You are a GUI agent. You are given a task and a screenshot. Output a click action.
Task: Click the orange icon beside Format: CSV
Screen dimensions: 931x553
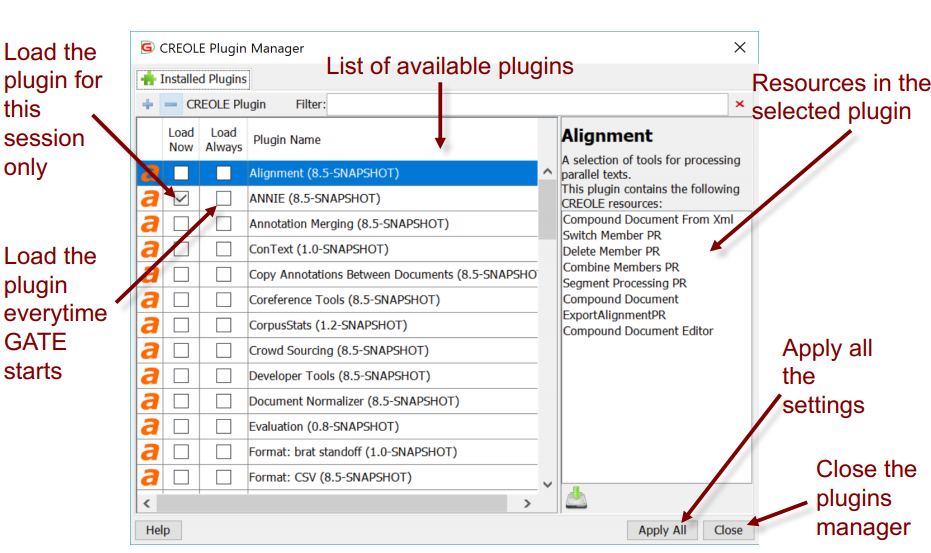[150, 478]
